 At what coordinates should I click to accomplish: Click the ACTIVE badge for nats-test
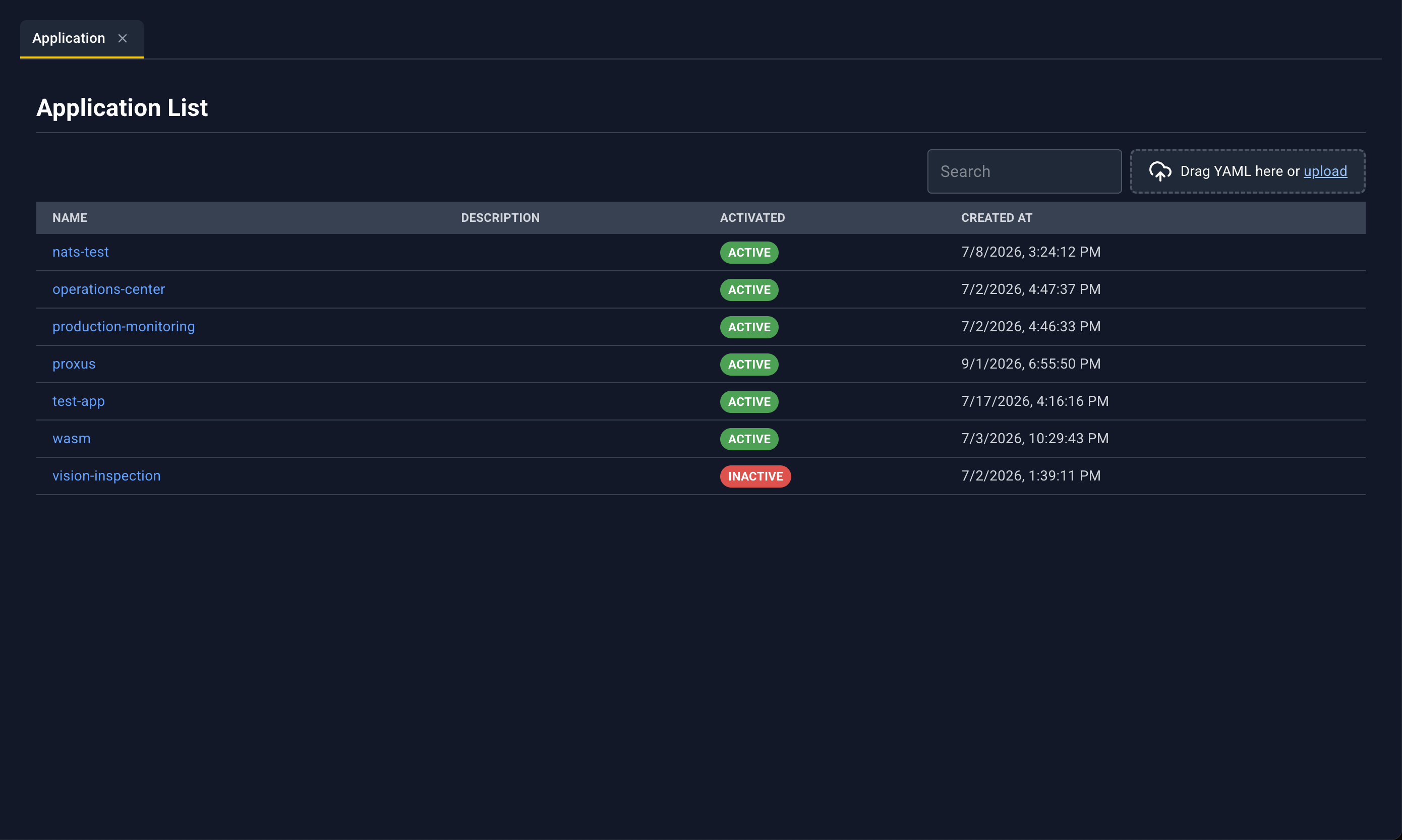click(749, 253)
